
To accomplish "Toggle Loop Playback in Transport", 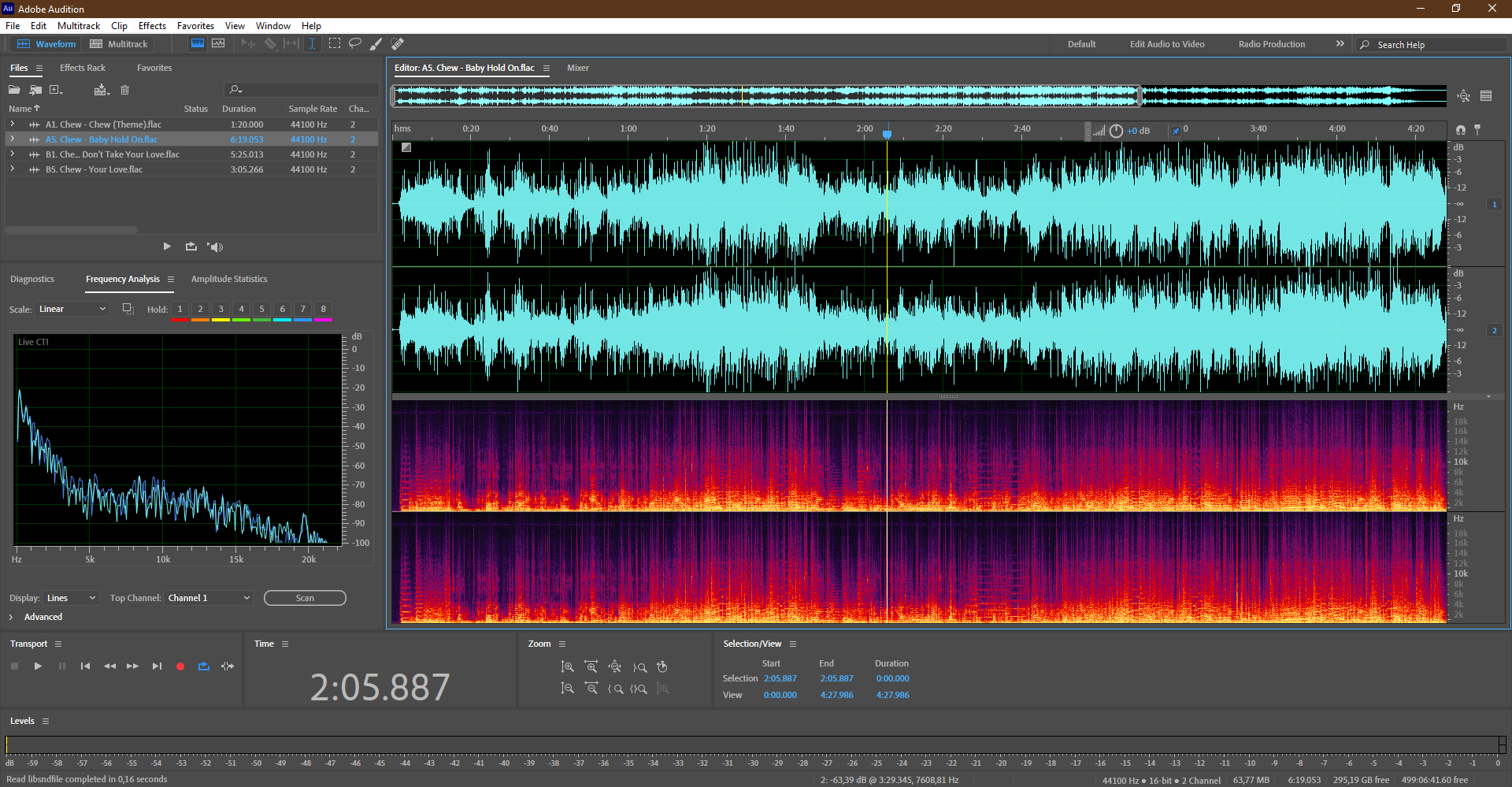I will [204, 666].
